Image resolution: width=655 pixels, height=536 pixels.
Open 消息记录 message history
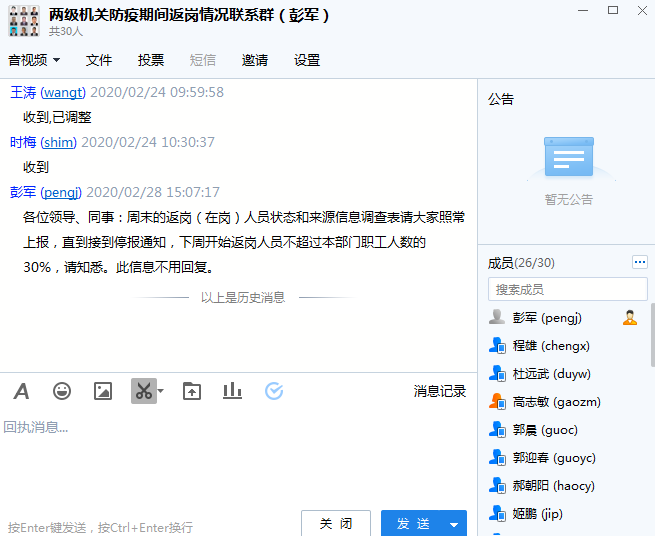point(440,391)
